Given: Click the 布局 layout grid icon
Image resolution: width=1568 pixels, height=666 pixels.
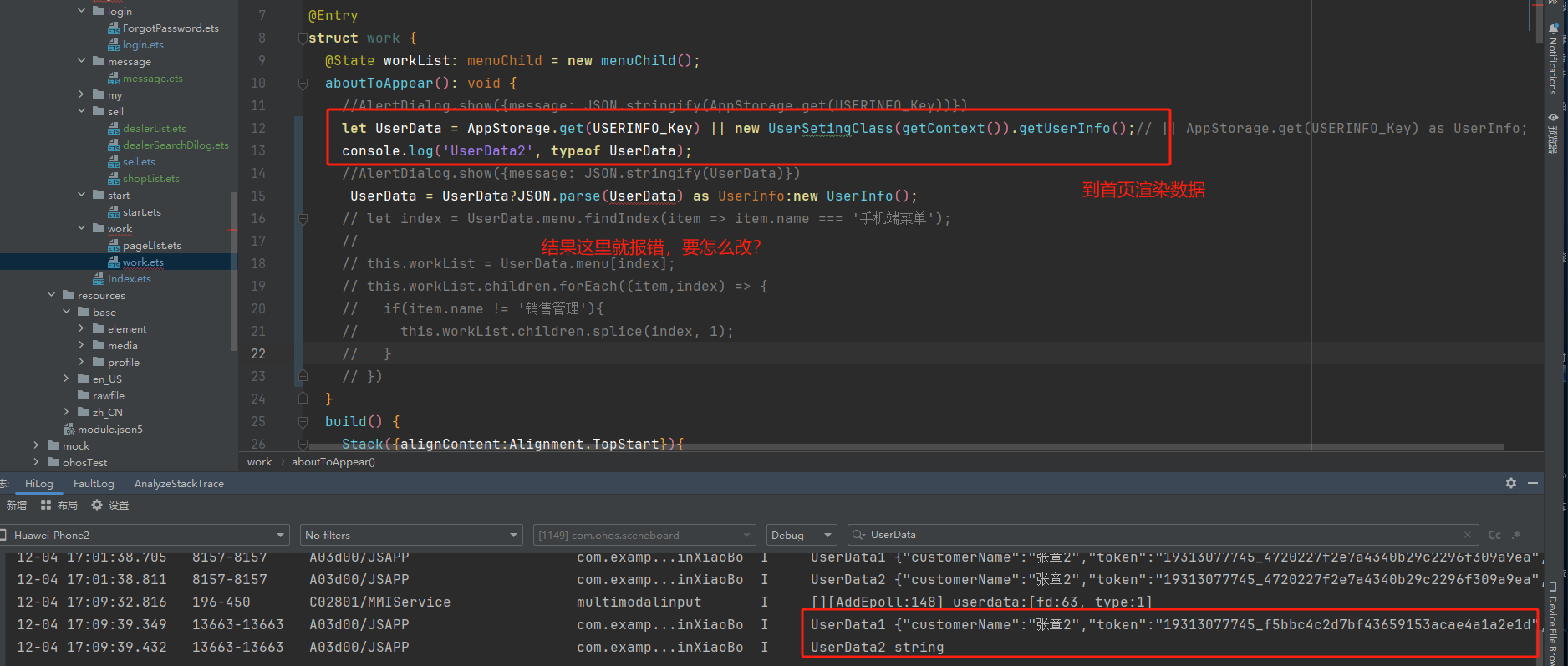Looking at the screenshot, I should tap(46, 505).
